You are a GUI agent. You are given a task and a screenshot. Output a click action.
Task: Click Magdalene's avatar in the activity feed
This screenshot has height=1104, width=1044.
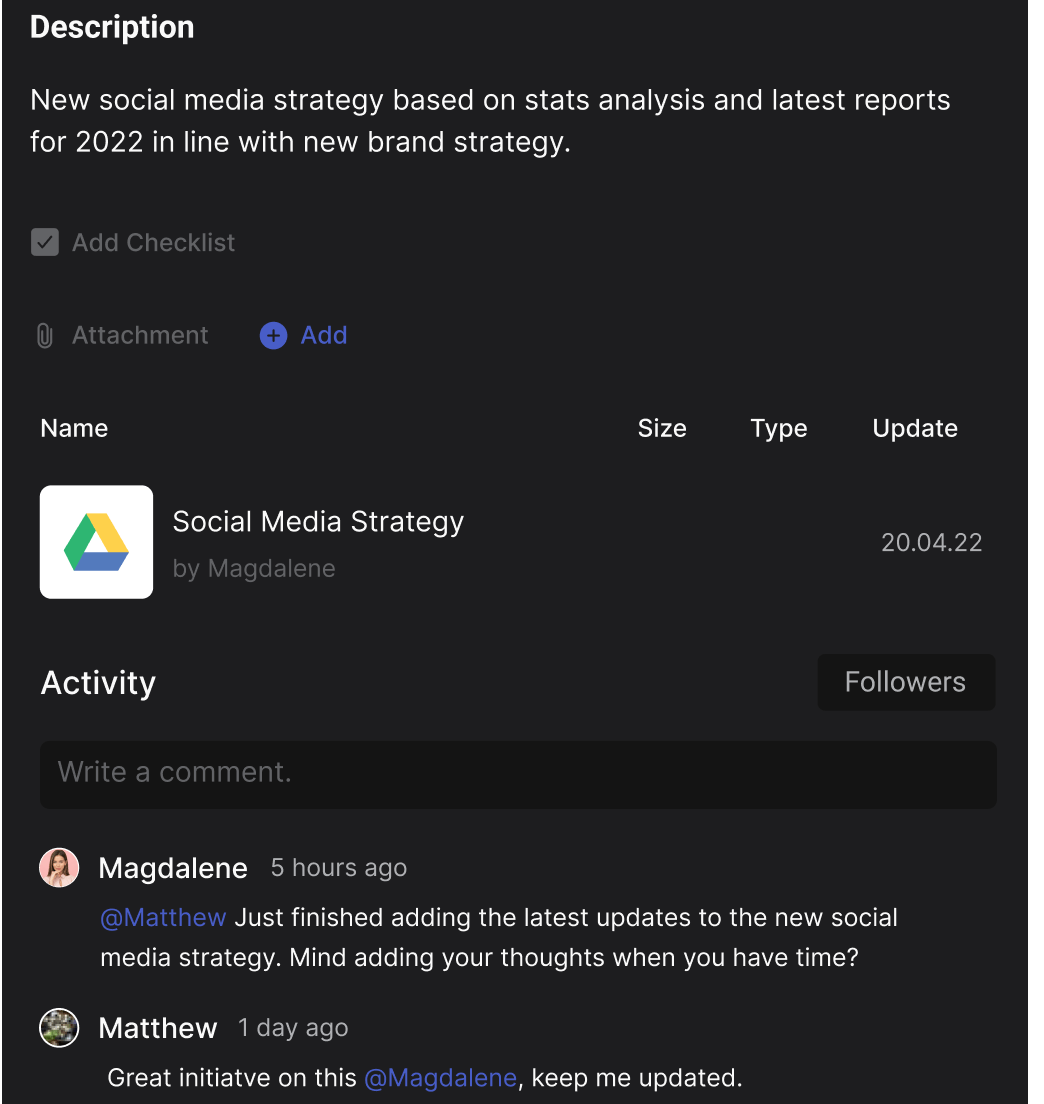(59, 868)
